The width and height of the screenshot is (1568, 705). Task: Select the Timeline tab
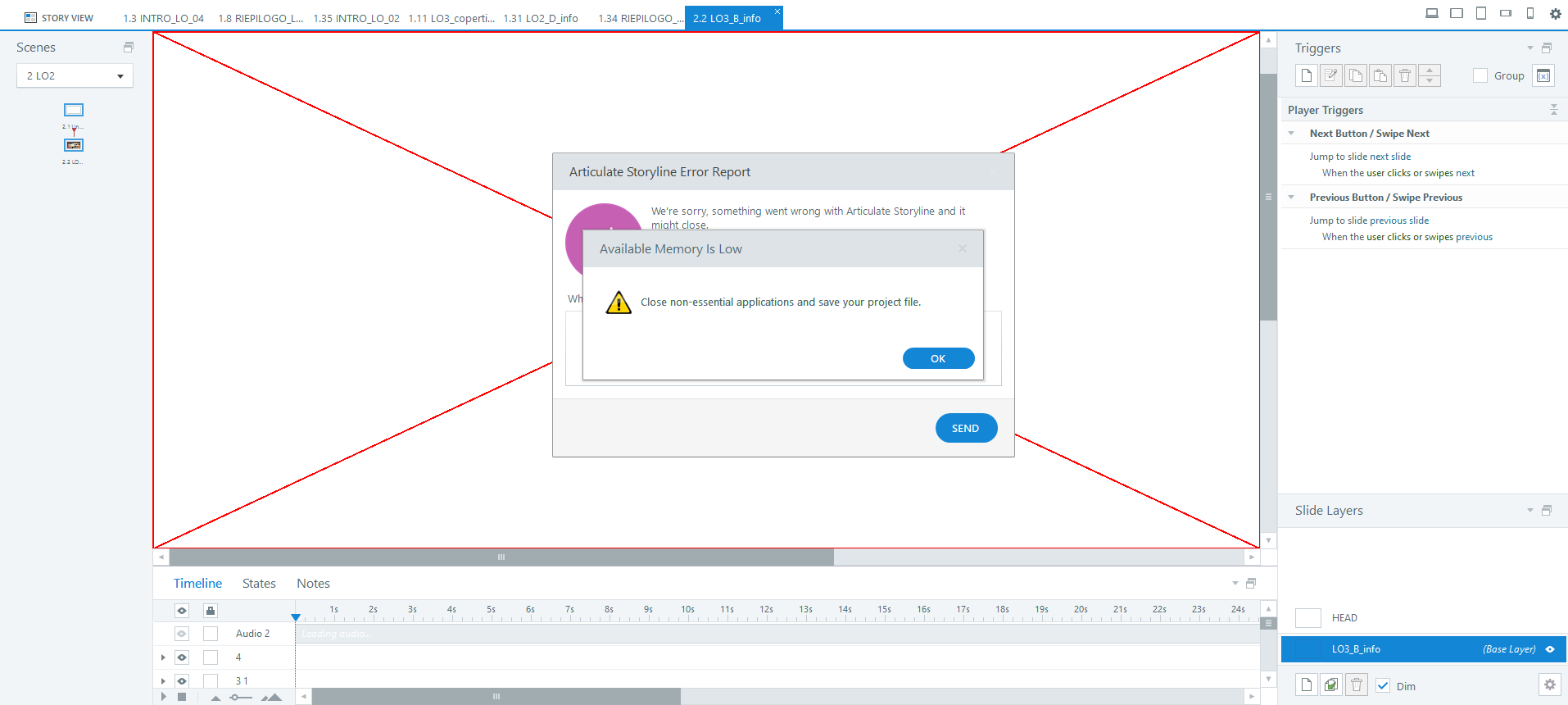click(197, 584)
